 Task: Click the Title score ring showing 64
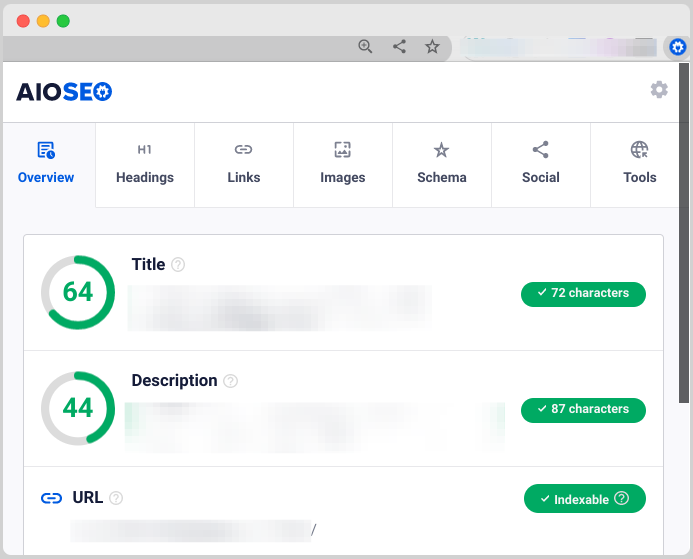click(78, 292)
